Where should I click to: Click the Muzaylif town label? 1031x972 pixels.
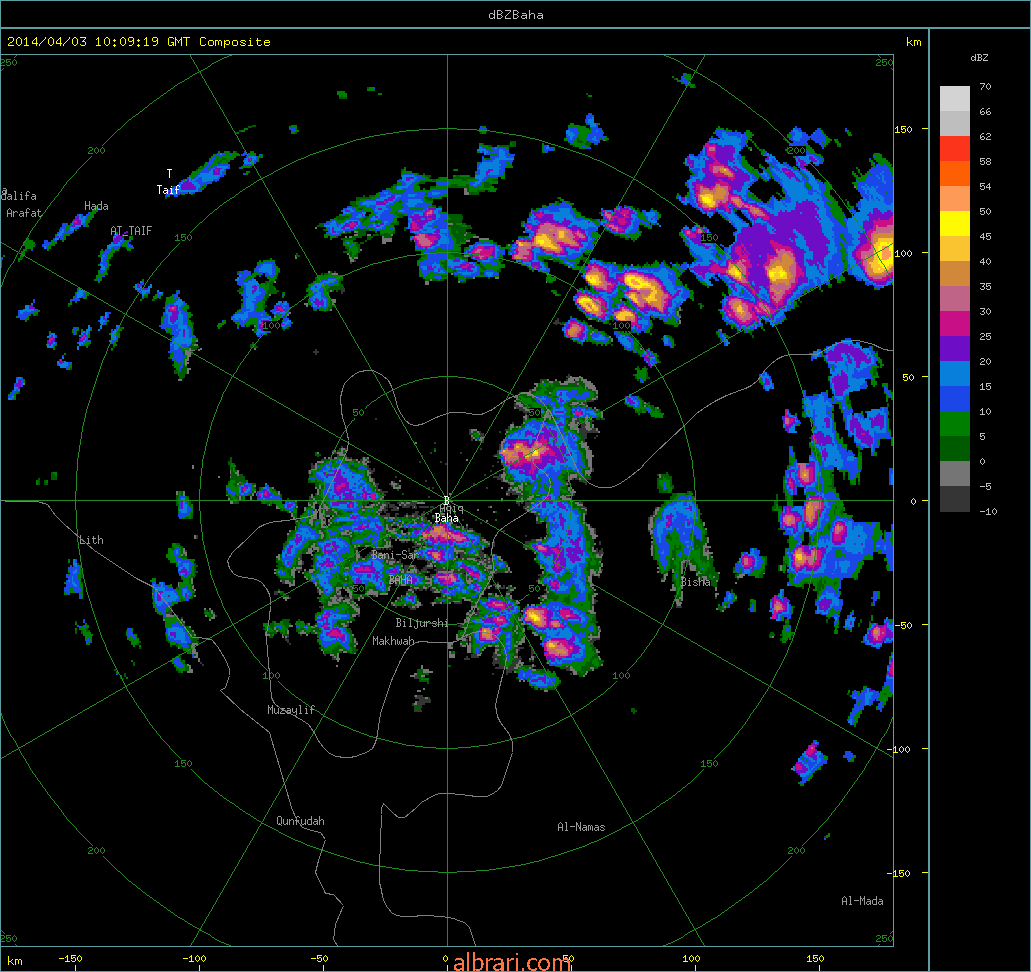(x=291, y=710)
